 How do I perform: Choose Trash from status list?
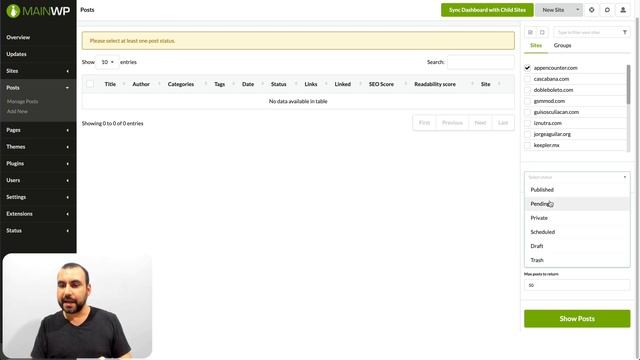577,260
